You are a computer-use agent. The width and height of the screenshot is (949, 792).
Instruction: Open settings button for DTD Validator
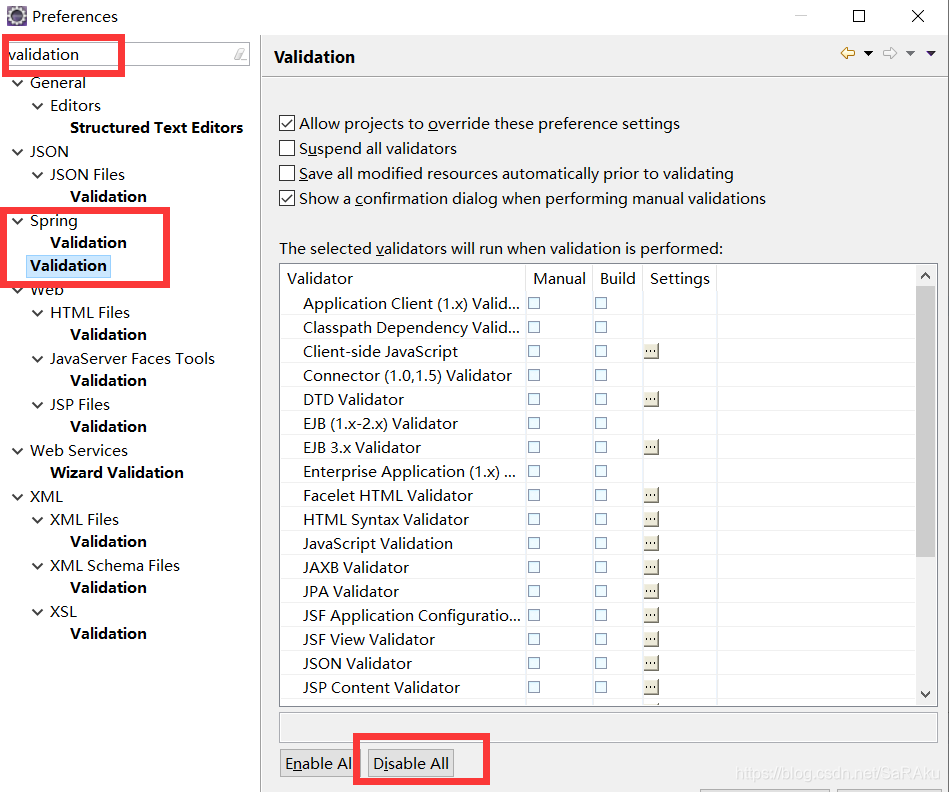(x=651, y=399)
